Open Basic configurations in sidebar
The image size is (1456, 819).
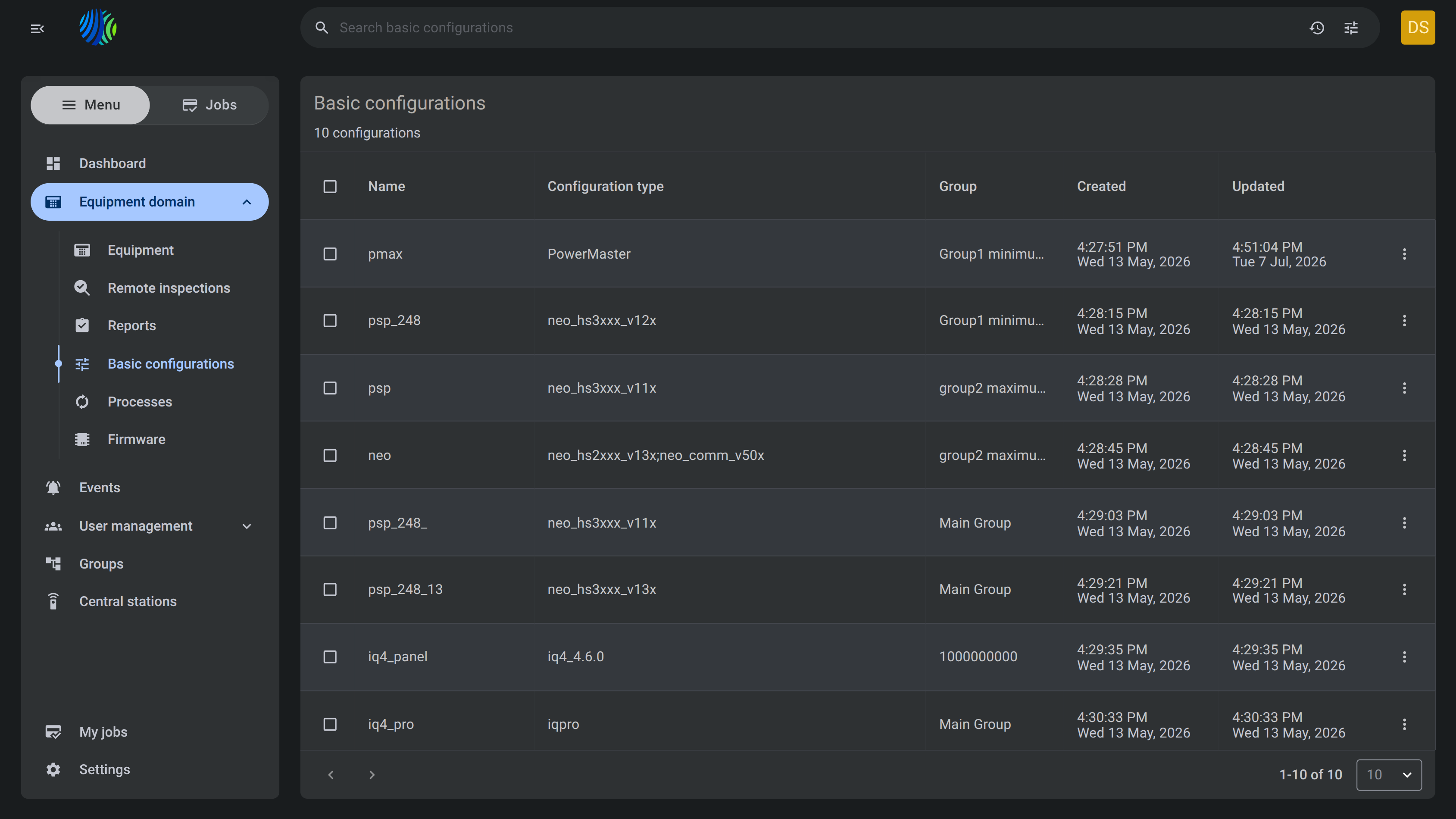(171, 364)
